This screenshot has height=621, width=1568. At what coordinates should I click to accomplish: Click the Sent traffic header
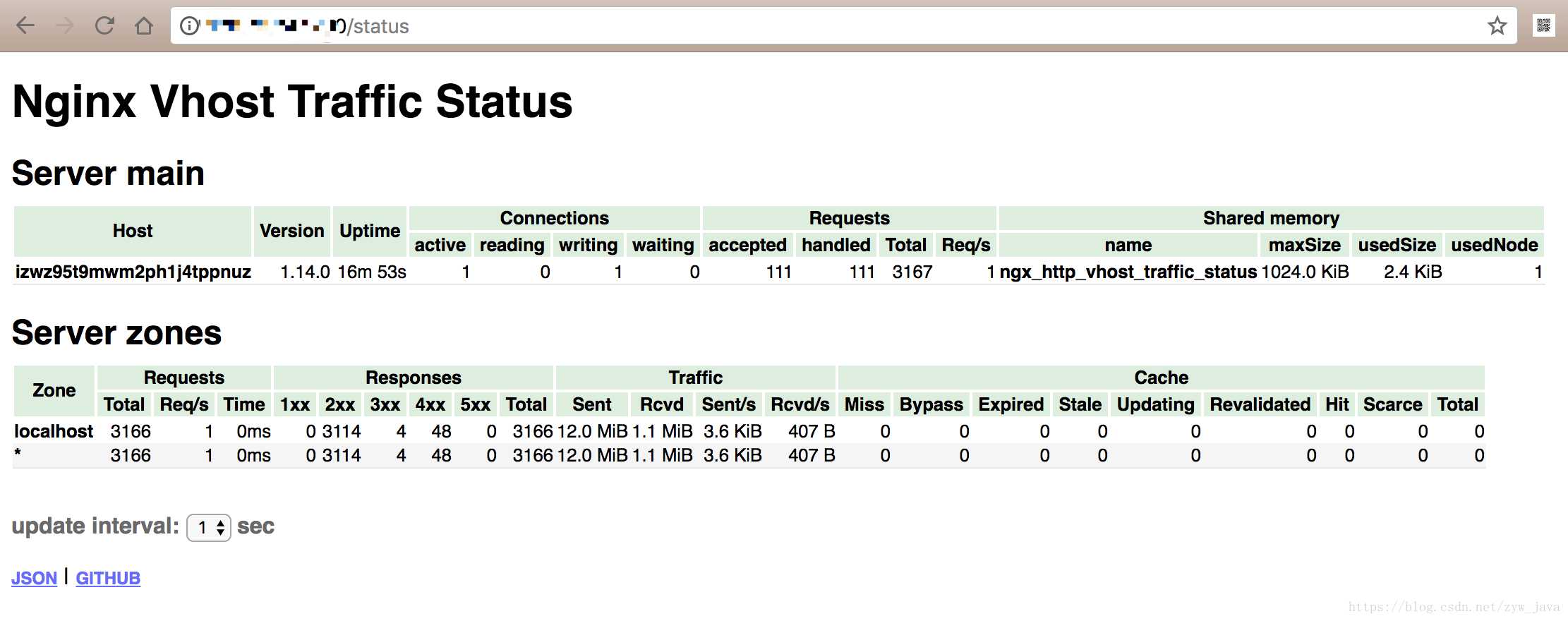(x=592, y=404)
